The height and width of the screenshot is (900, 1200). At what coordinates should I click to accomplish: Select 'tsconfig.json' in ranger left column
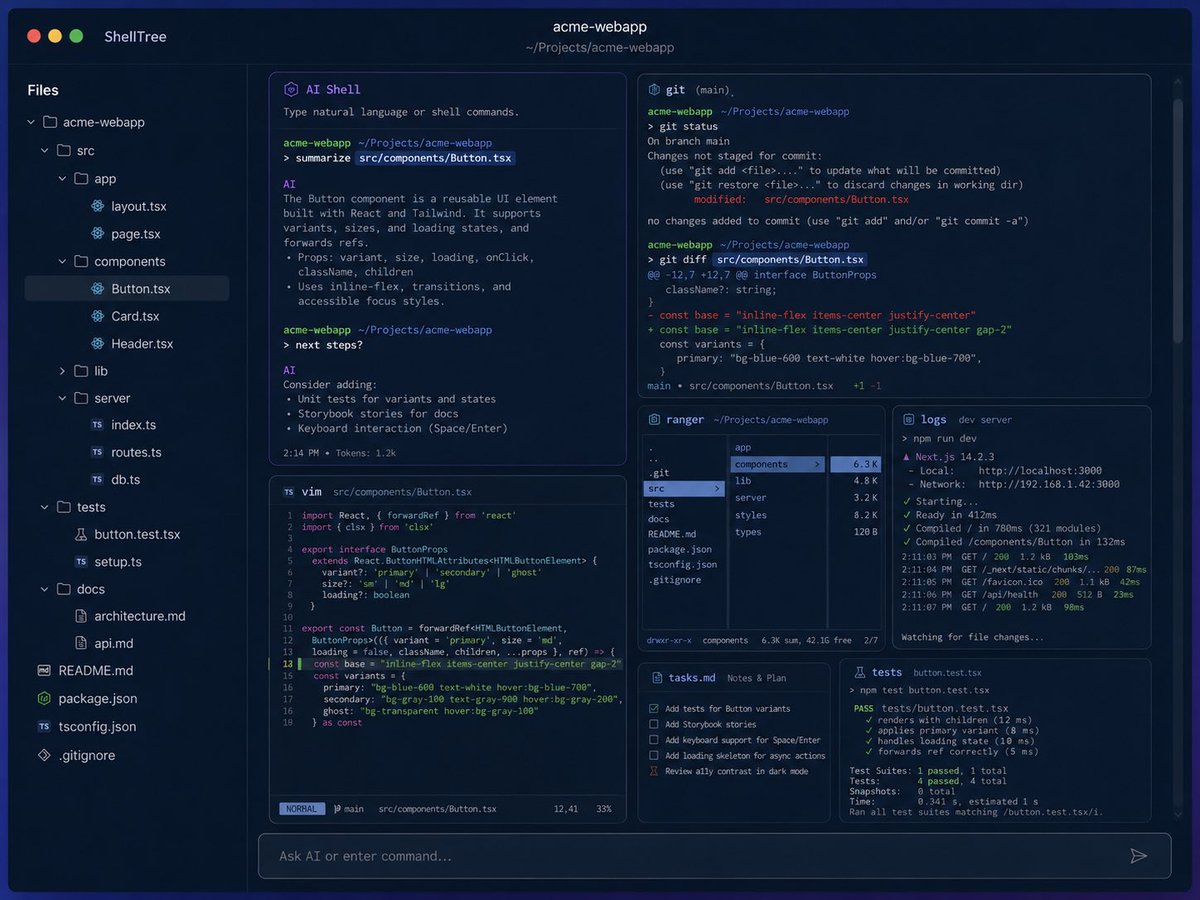(680, 564)
